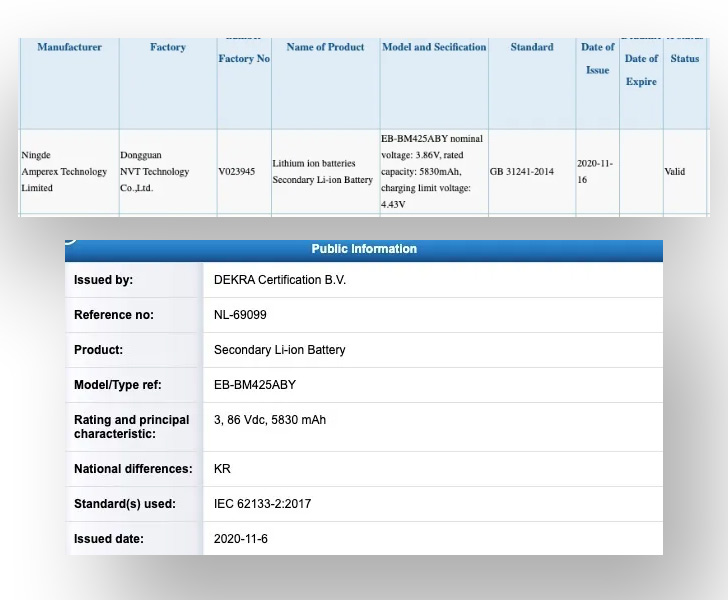This screenshot has height=600, width=728.
Task: Click the Reference no label
Action: [114, 315]
